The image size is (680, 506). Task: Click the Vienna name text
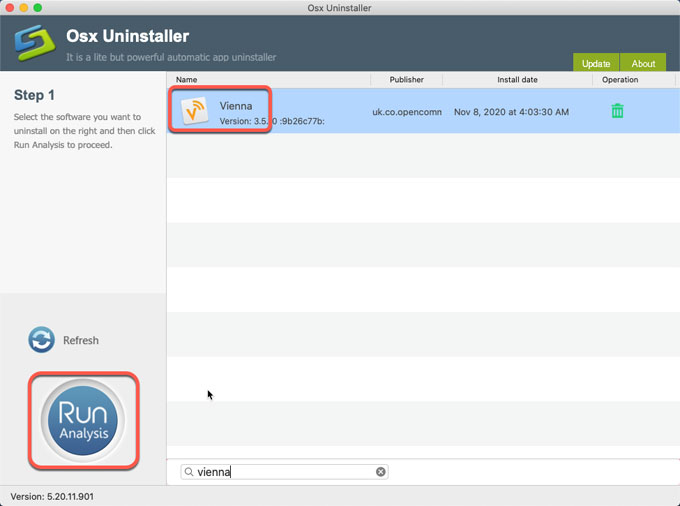click(235, 106)
